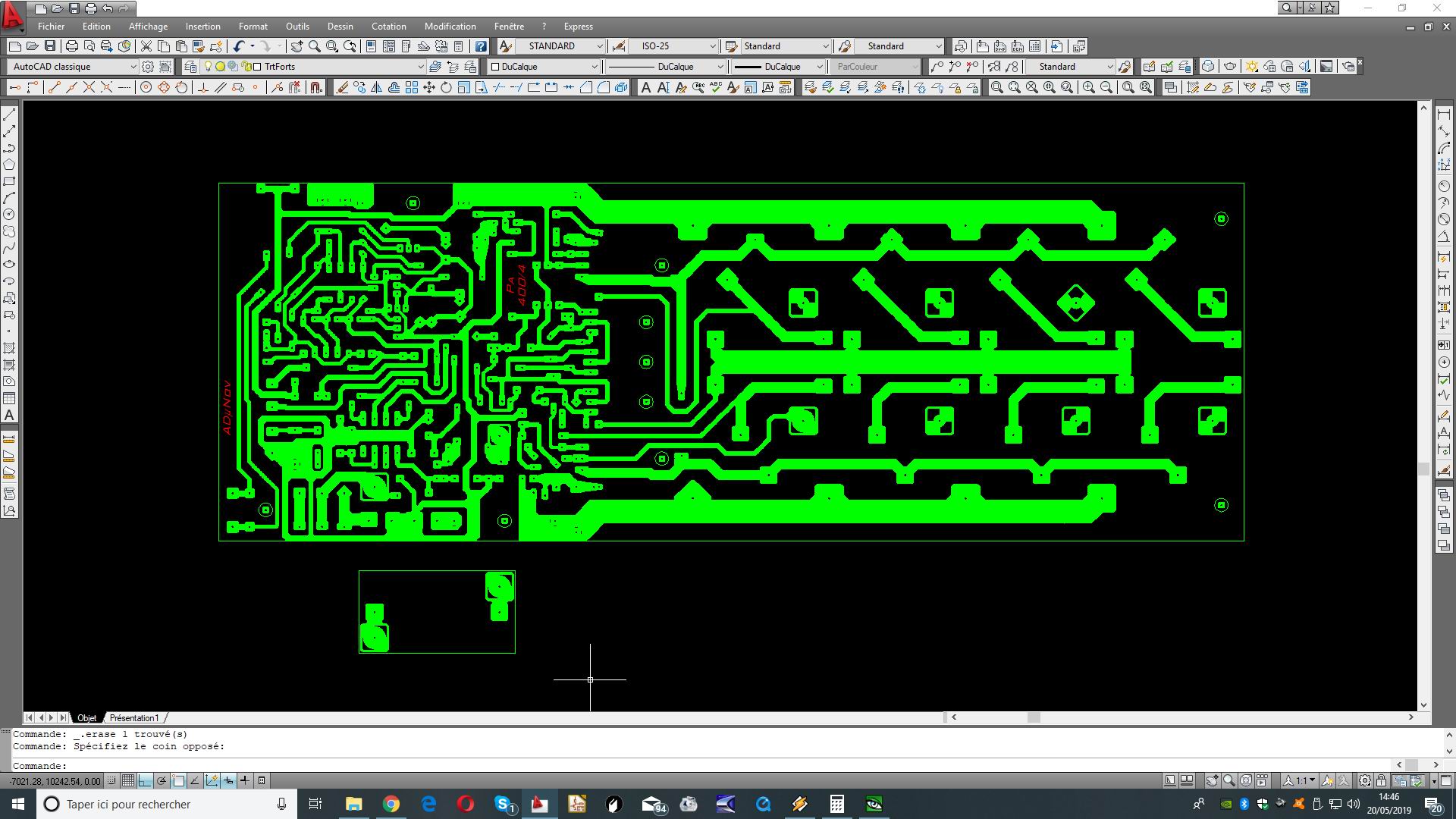The width and height of the screenshot is (1456, 819).
Task: Click the Zoom Extents icon
Action: pyautogui.click(x=1146, y=88)
